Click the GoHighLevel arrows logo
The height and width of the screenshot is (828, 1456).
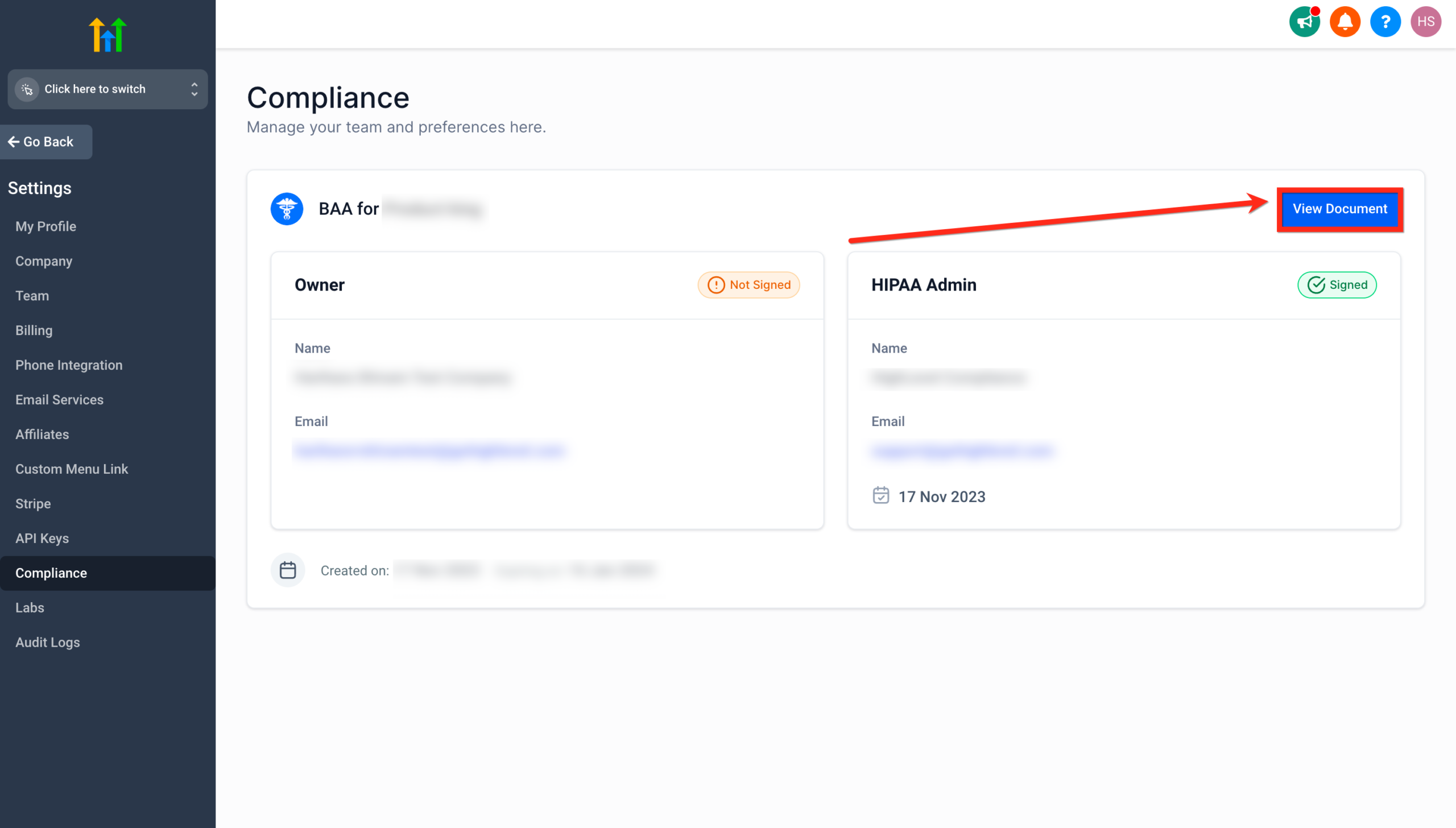point(107,34)
